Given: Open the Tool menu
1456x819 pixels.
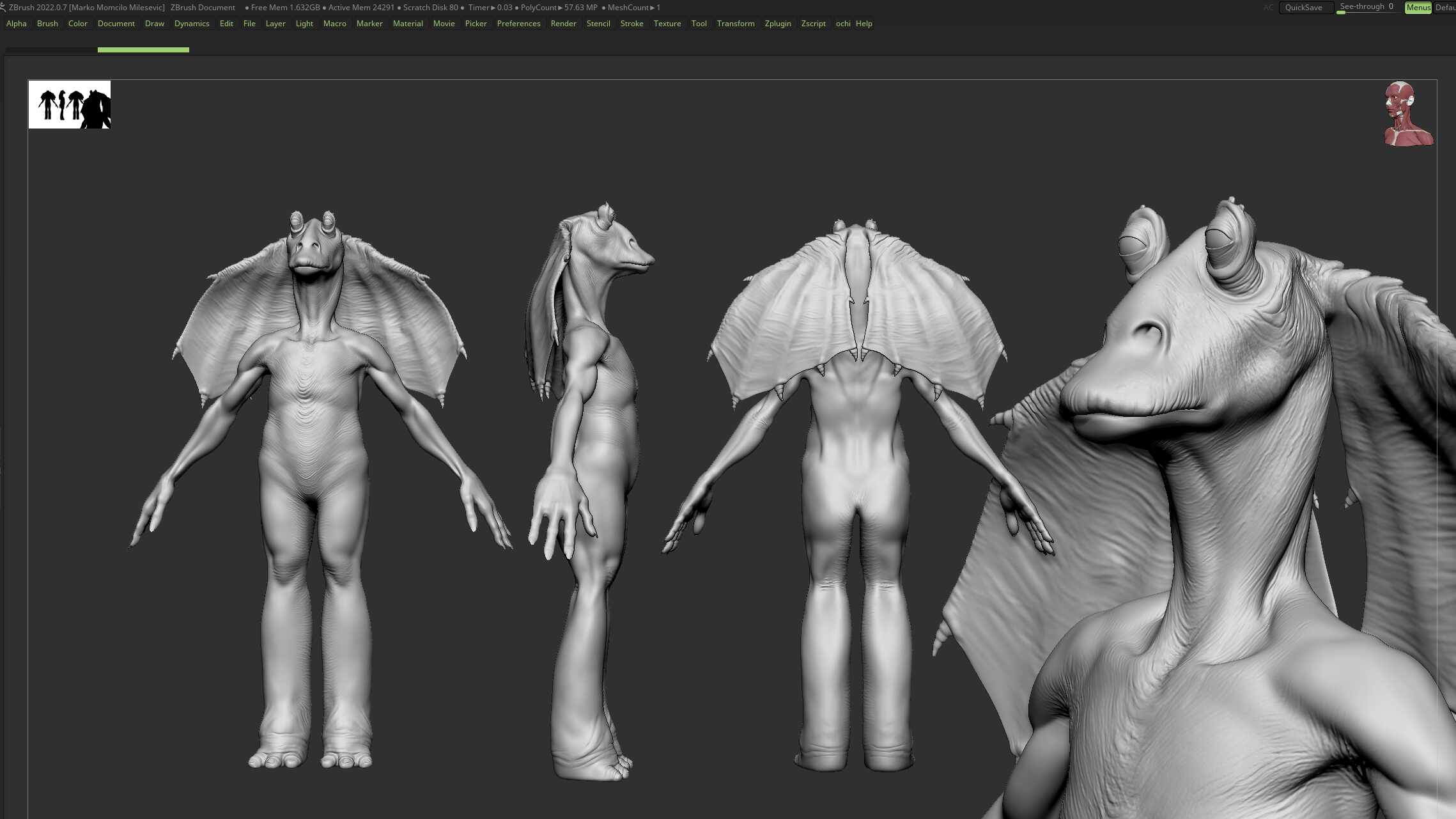Looking at the screenshot, I should click(699, 23).
